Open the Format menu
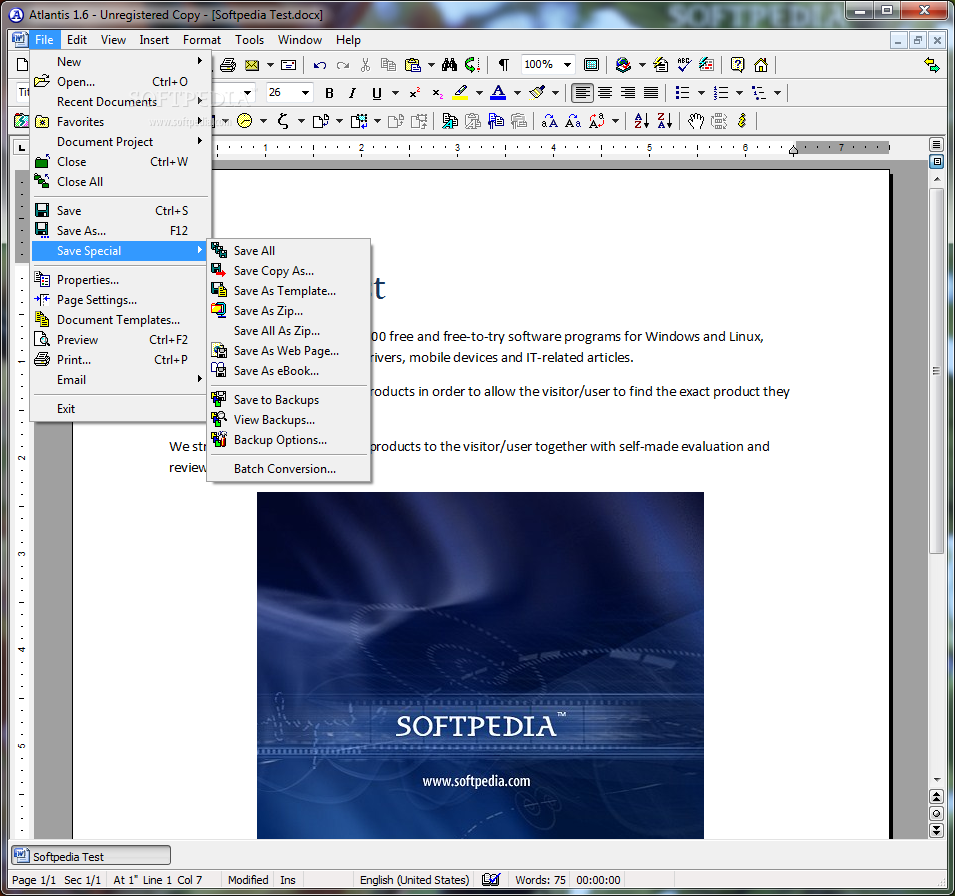This screenshot has height=896, width=955. (202, 40)
